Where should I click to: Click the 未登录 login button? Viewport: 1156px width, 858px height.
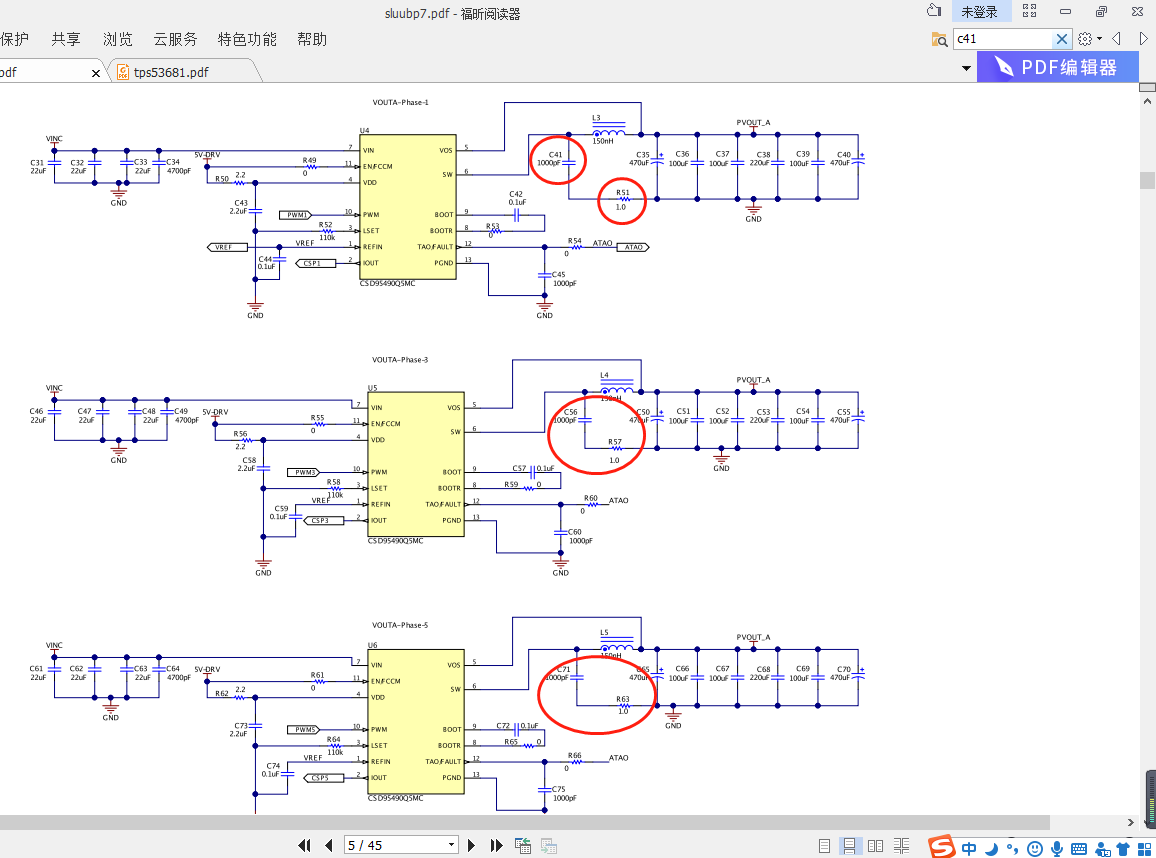[x=979, y=12]
